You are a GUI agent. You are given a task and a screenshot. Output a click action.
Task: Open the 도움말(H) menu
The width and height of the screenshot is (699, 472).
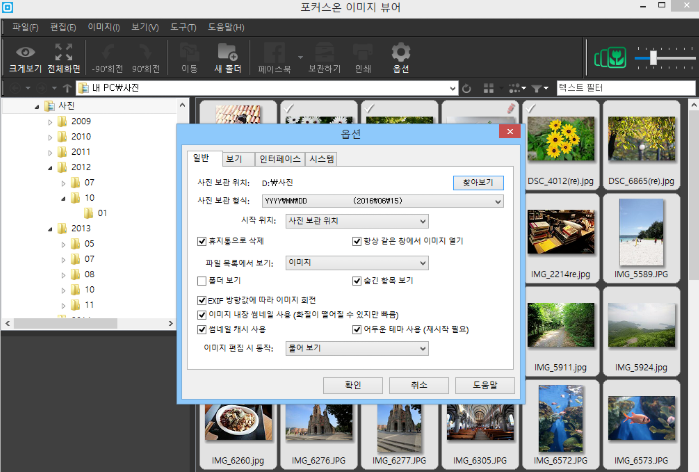(x=226, y=27)
